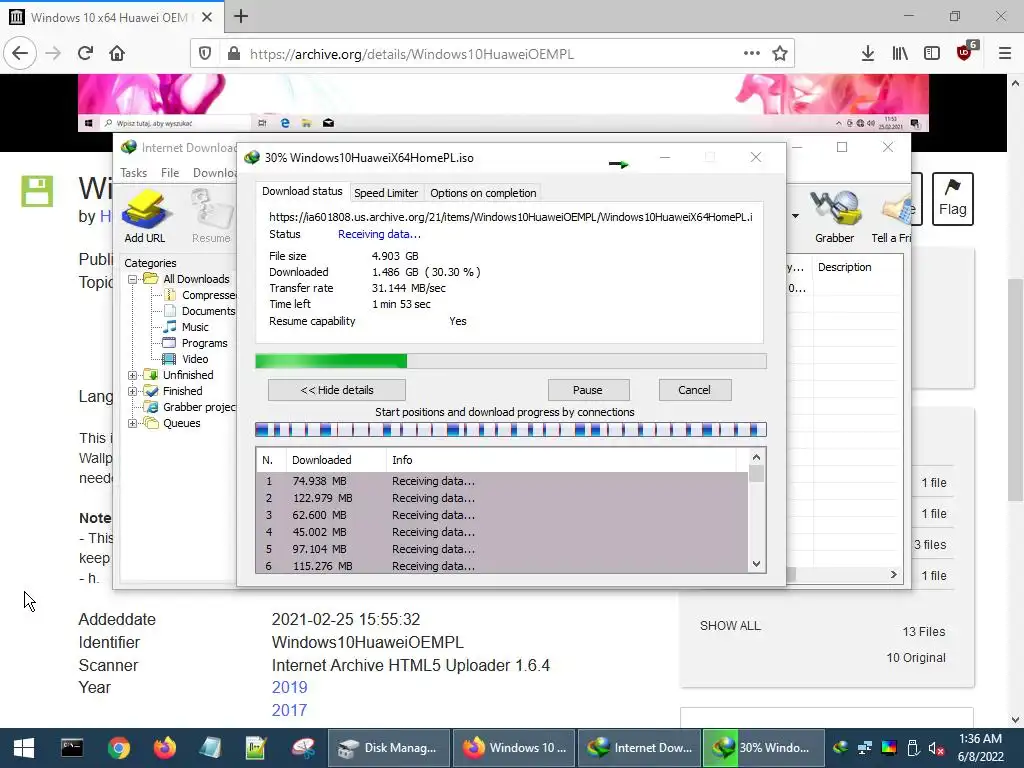The image size is (1024, 768).
Task: Open Firefox downloads panel
Action: (868, 54)
